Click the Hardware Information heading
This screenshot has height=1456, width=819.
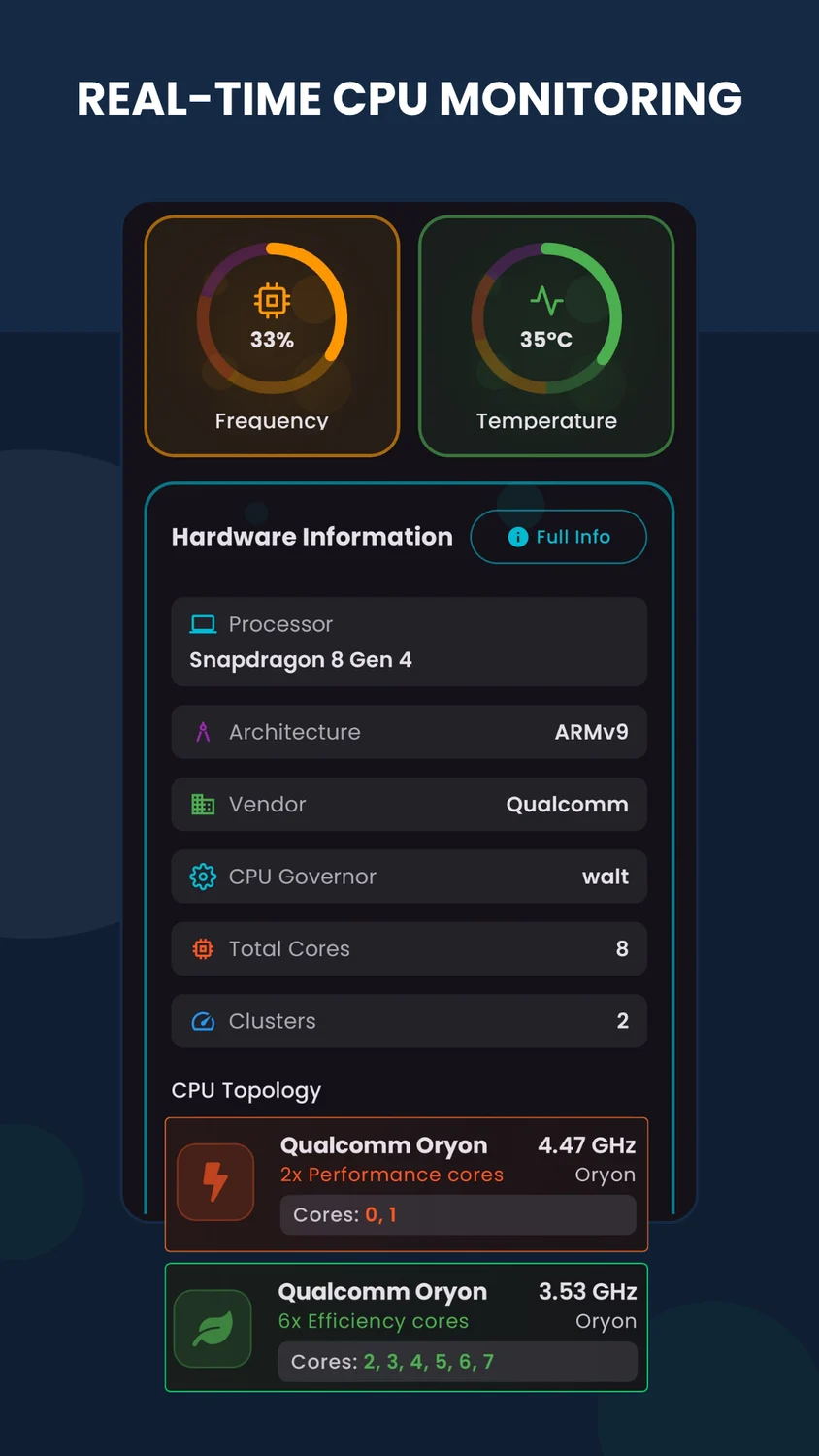[x=312, y=537]
